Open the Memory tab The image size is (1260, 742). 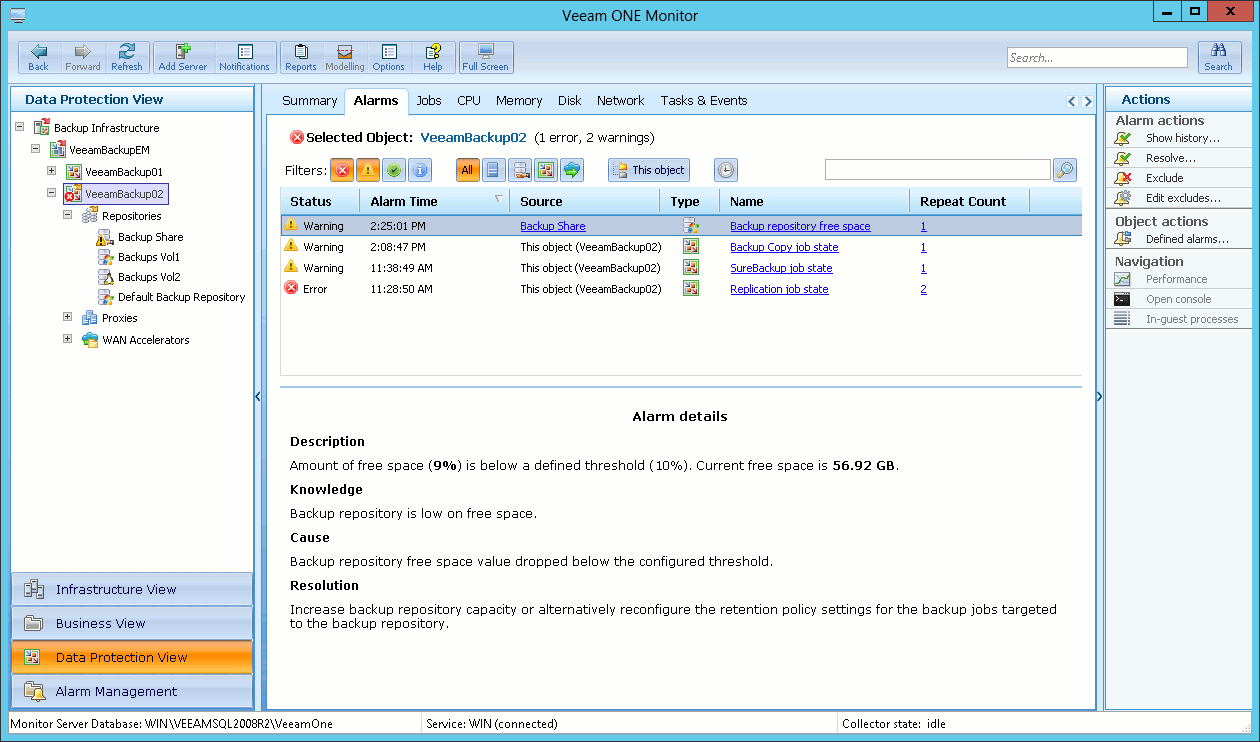pos(519,101)
